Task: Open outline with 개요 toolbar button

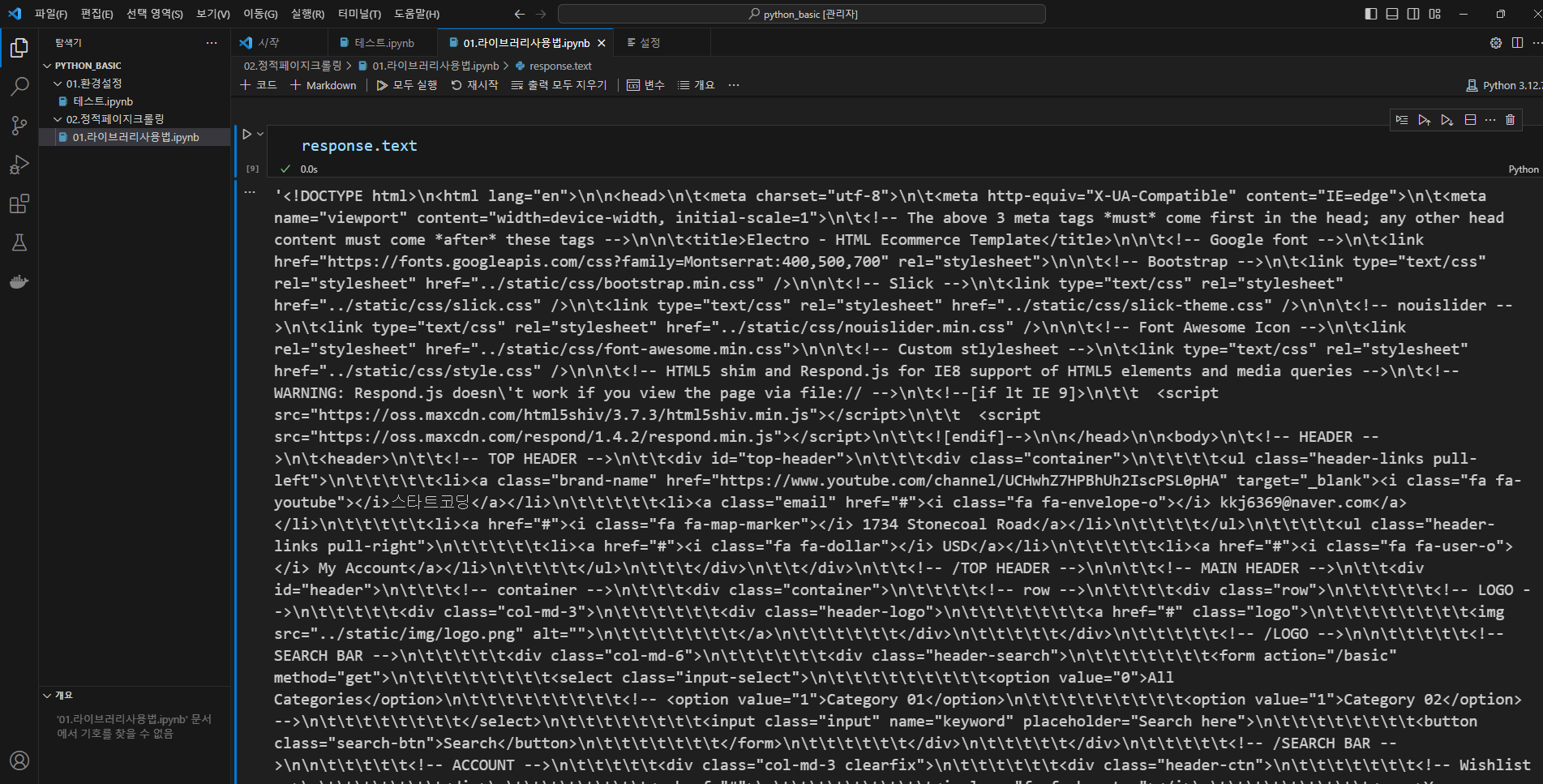Action: pyautogui.click(x=696, y=85)
